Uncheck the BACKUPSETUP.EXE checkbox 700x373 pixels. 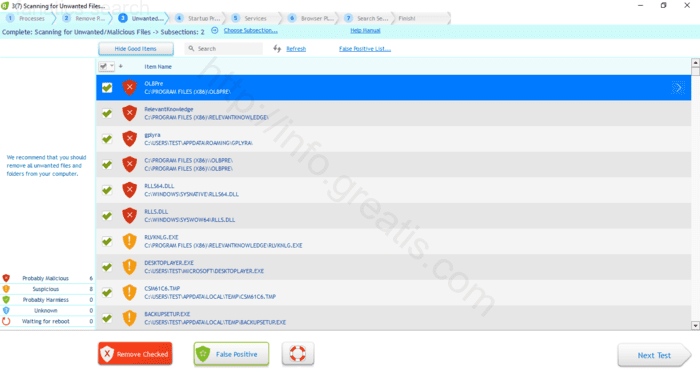(107, 318)
